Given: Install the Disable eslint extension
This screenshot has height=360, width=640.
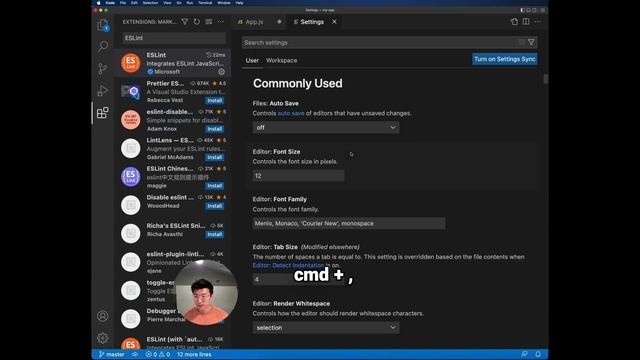Looking at the screenshot, I should [215, 206].
